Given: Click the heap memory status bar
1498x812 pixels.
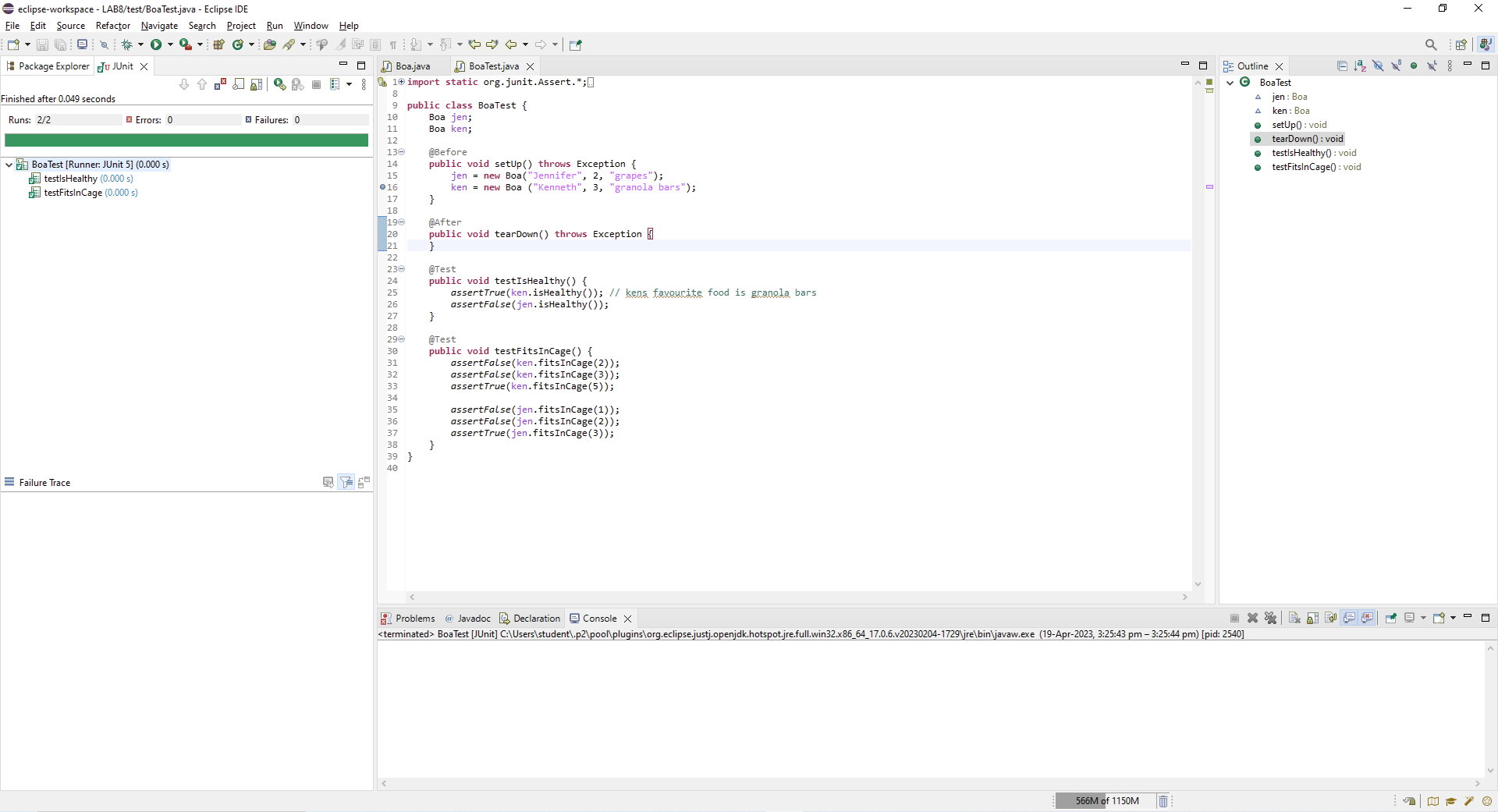Looking at the screenshot, I should click(x=1106, y=801).
